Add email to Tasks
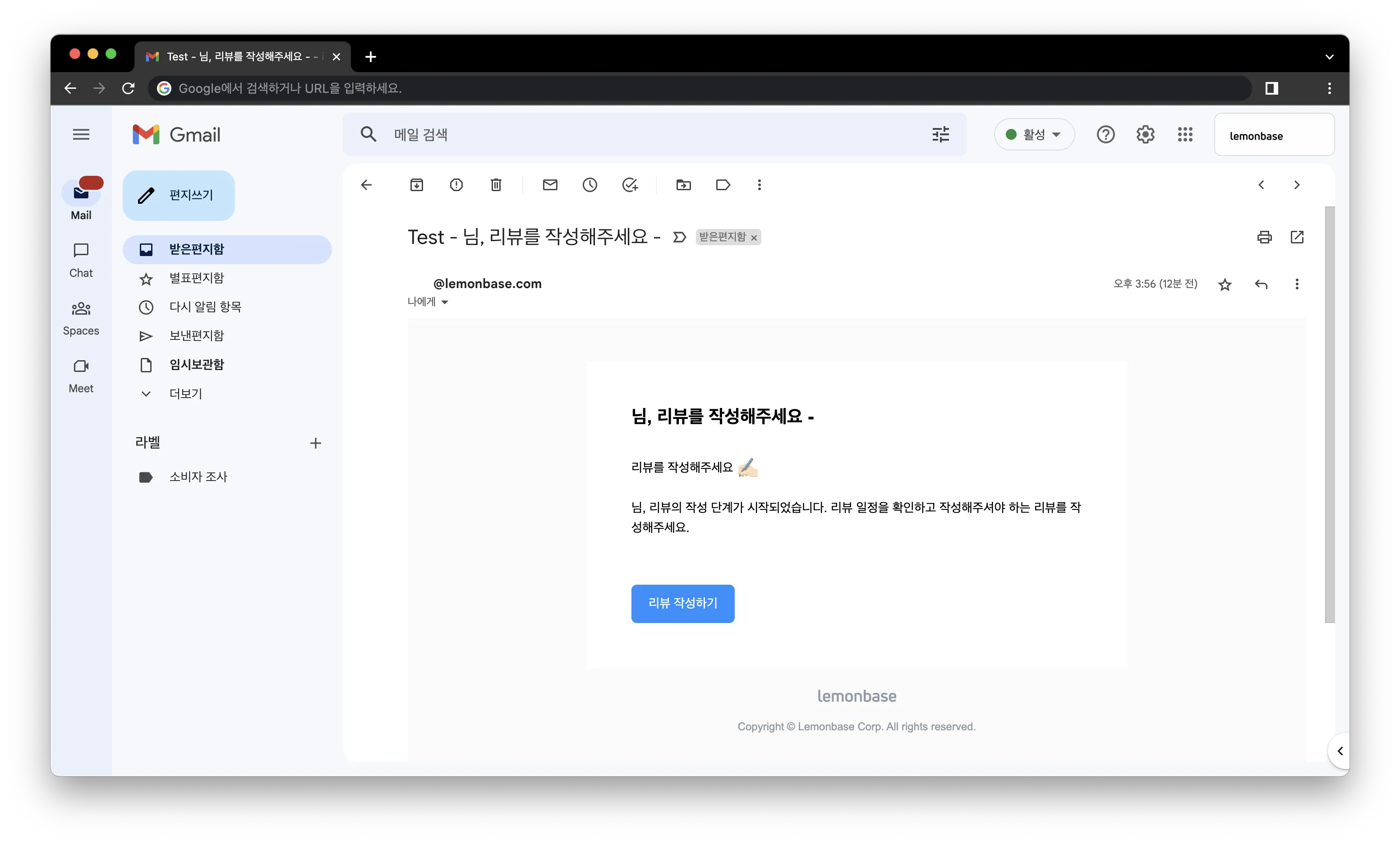This screenshot has width=1400, height=843. pyautogui.click(x=630, y=185)
